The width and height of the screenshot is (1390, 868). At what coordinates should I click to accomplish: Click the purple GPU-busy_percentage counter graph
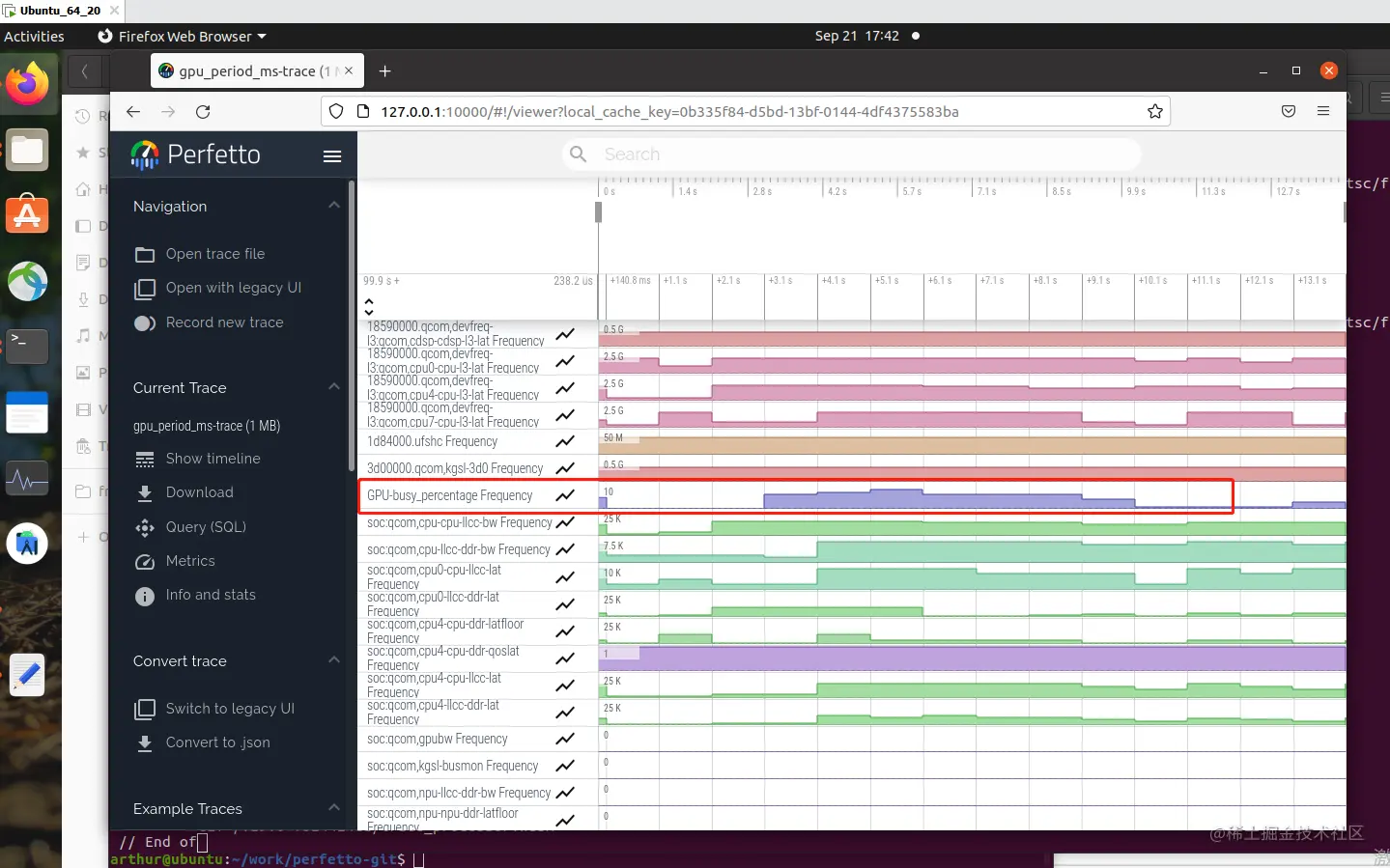pyautogui.click(x=972, y=495)
